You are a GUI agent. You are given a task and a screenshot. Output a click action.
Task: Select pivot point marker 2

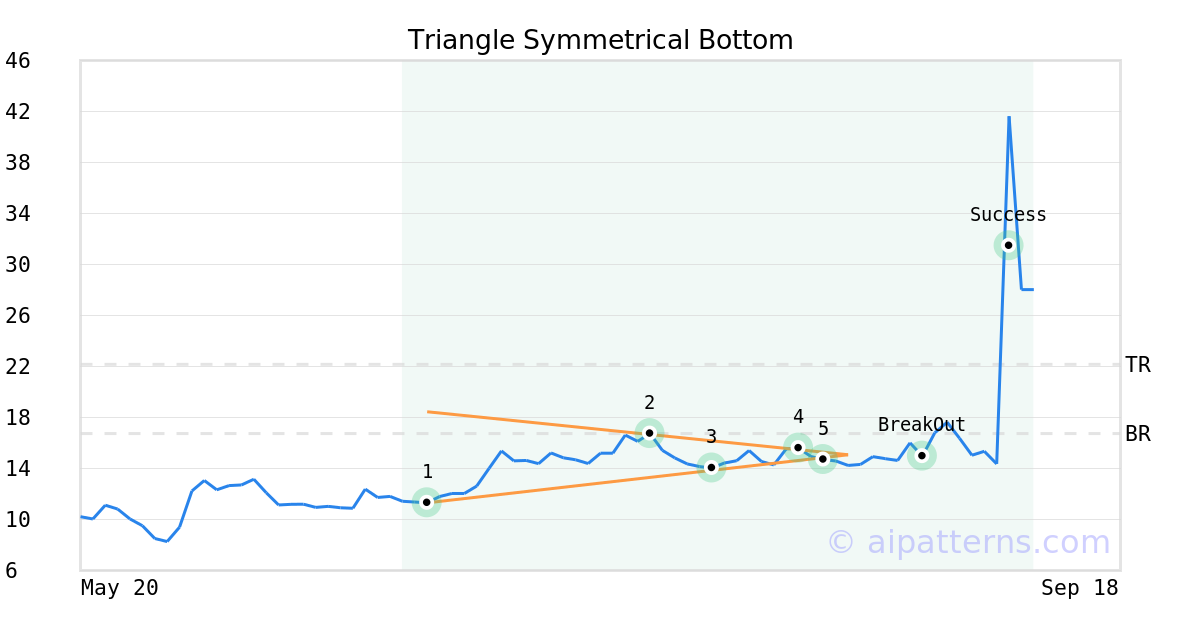[649, 433]
